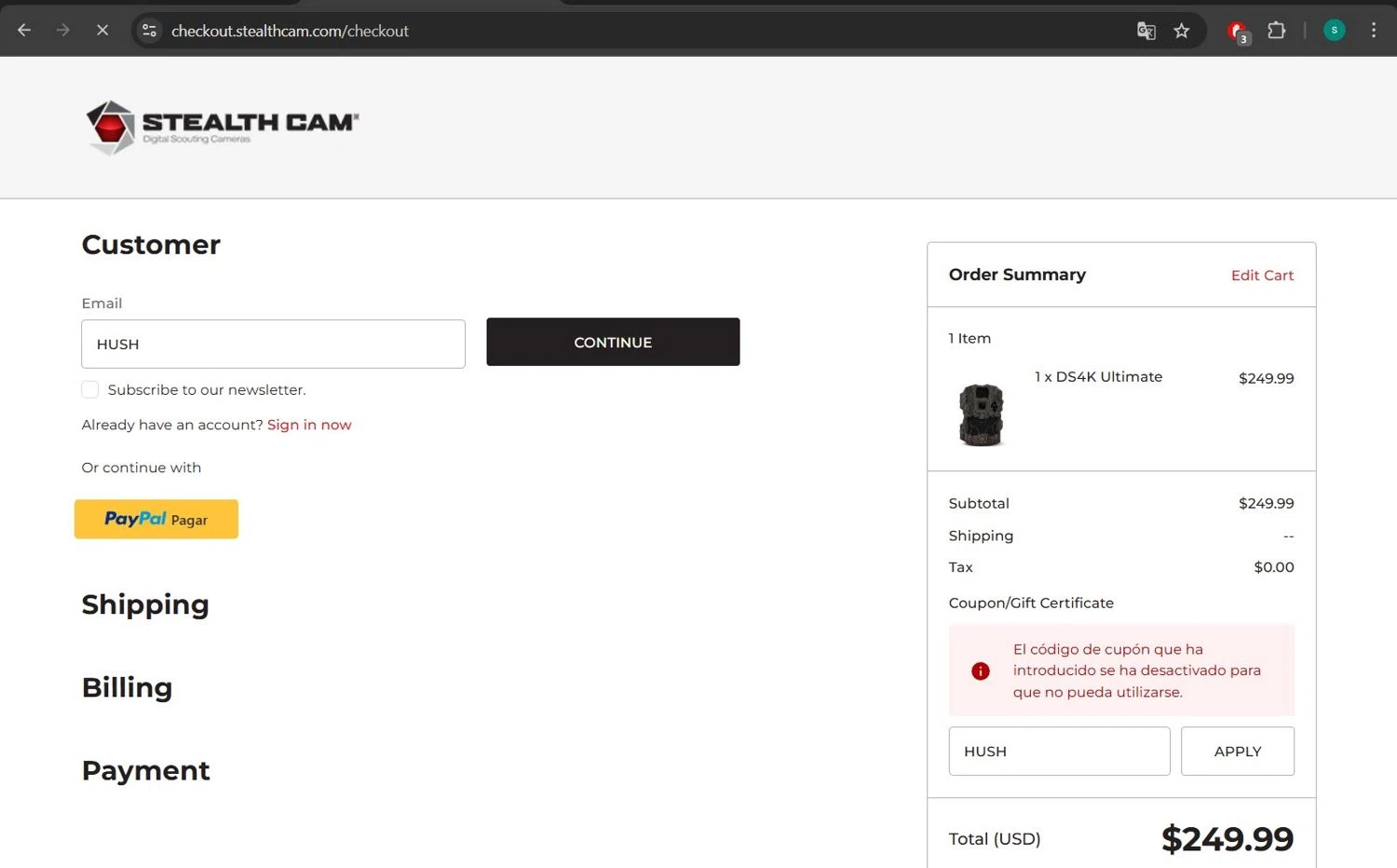Click the browser back arrow
The width and height of the screenshot is (1397, 868).
point(24,31)
